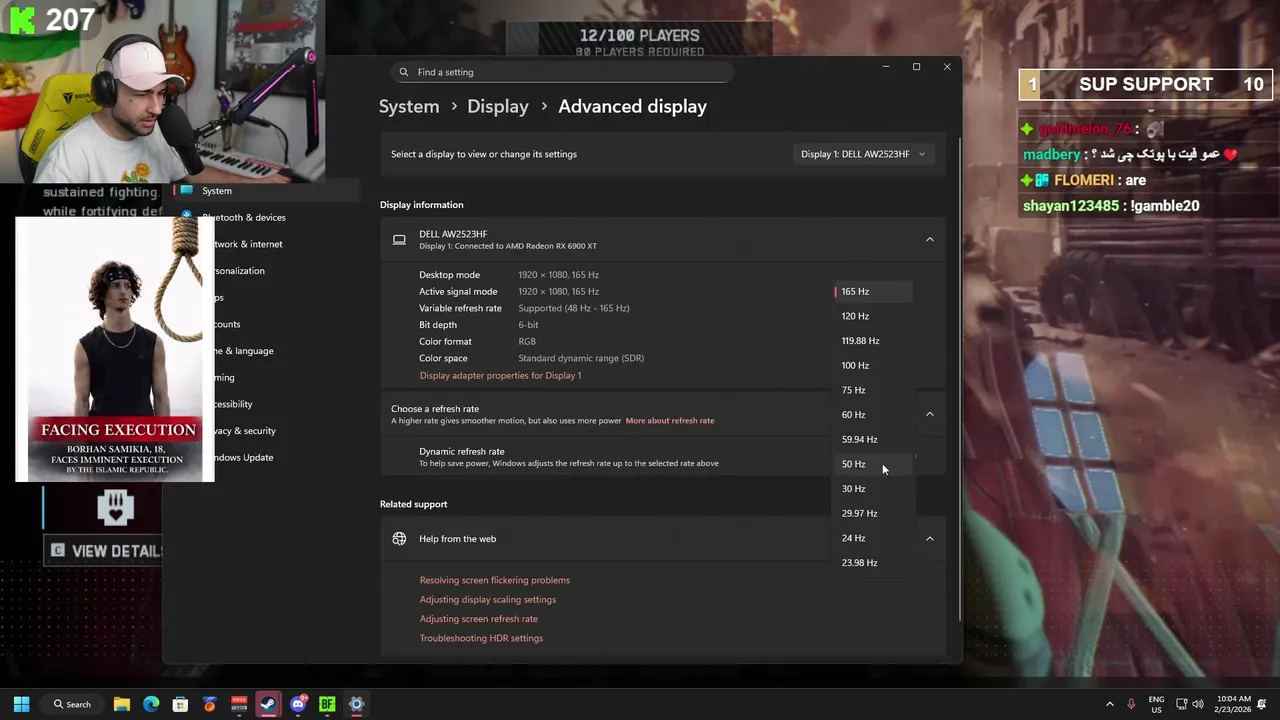Select 60 Hz refresh rate
Screen dimensions: 1280x720
[872, 415]
